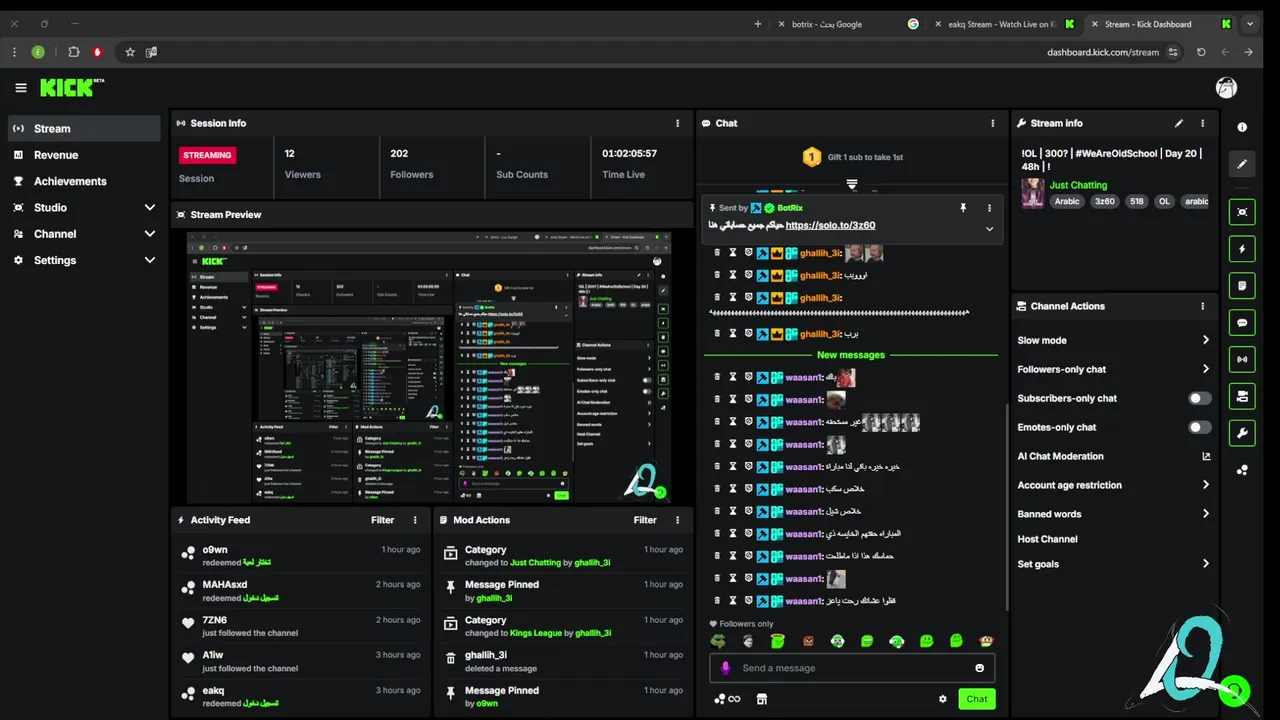Viewport: 1280px width, 720px height.
Task: Click the Arabic tag in Stream Info
Action: (1067, 201)
